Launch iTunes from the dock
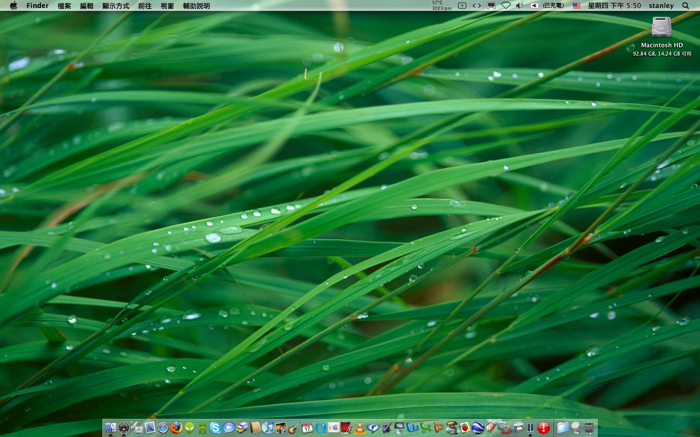This screenshot has height=437, width=700. click(x=268, y=428)
